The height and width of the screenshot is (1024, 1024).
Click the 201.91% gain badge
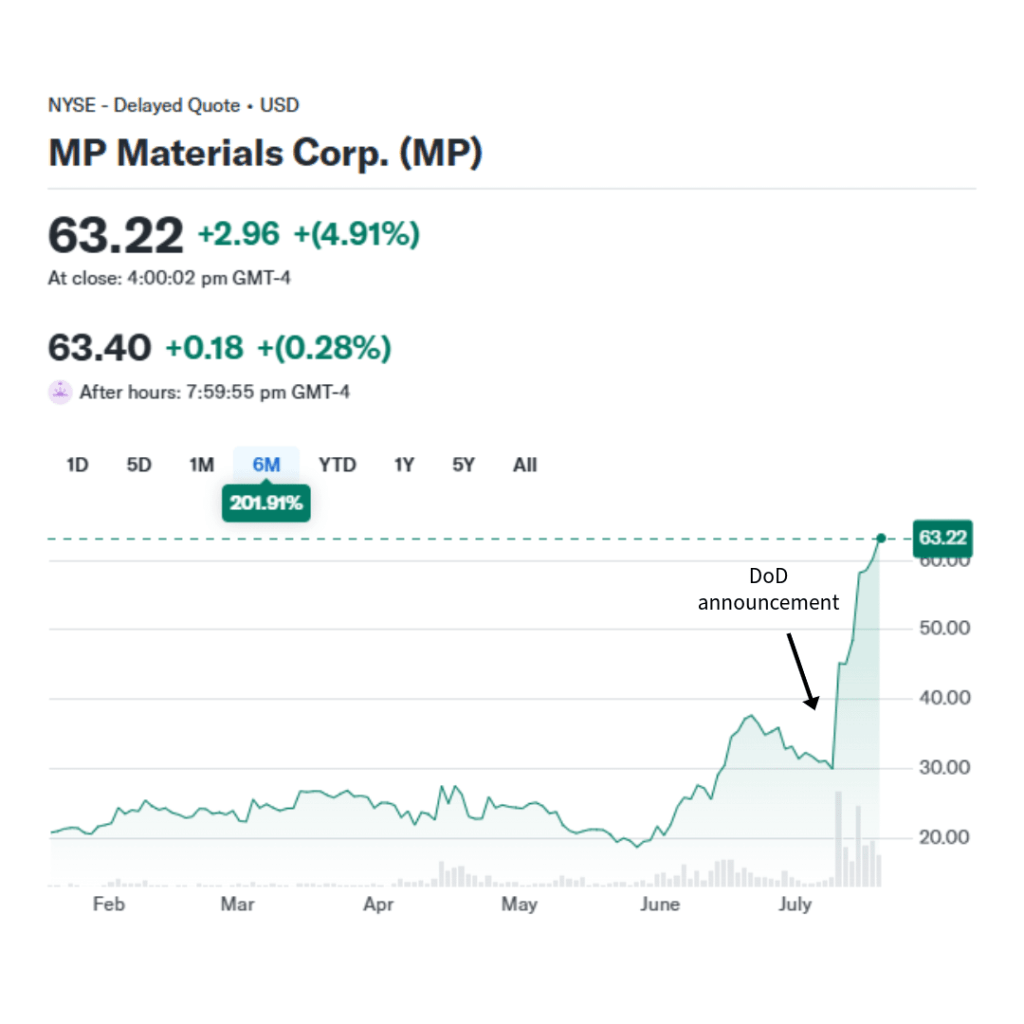(x=266, y=503)
